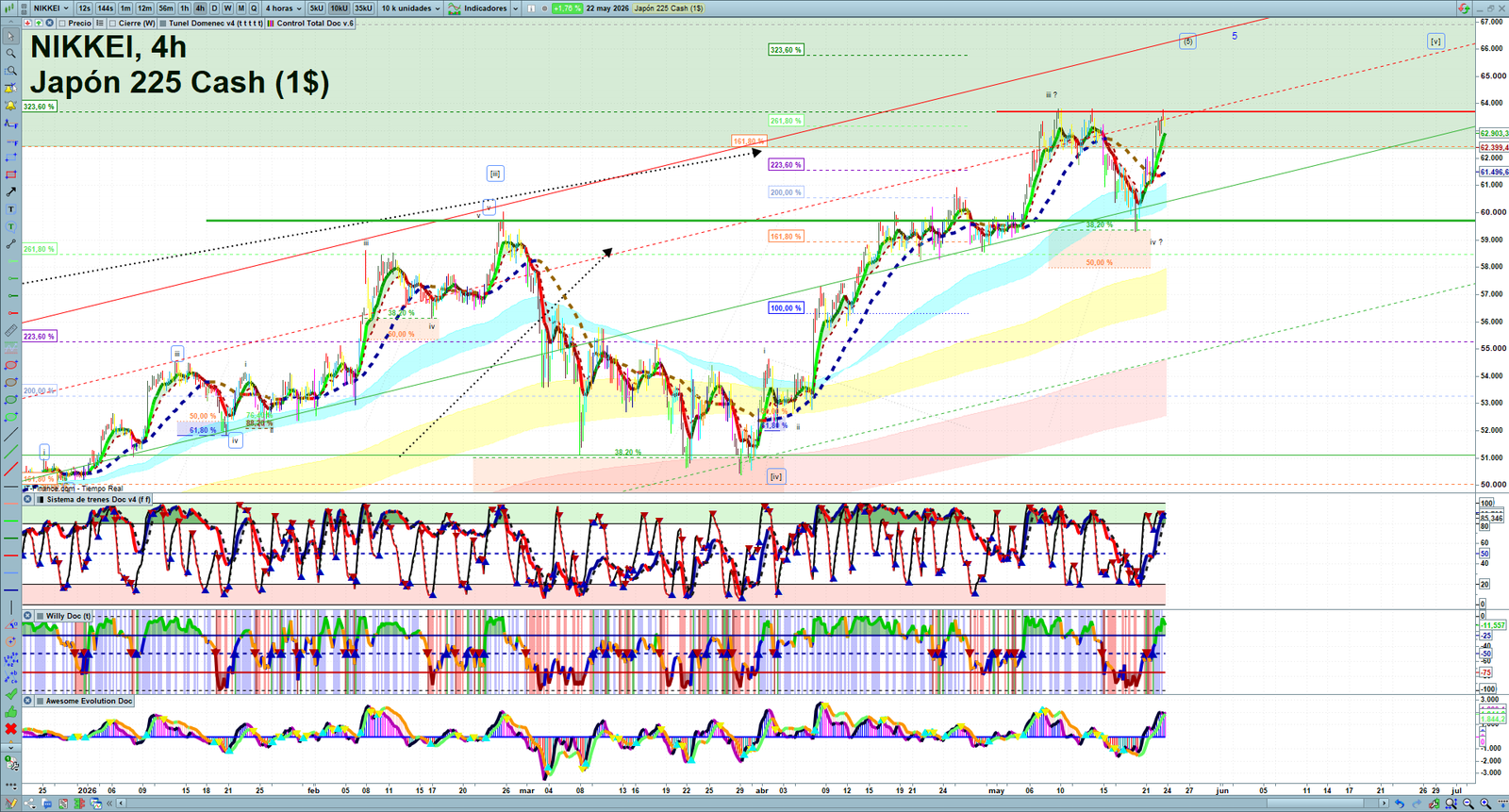Switch to the 144s timeframe

coord(105,8)
